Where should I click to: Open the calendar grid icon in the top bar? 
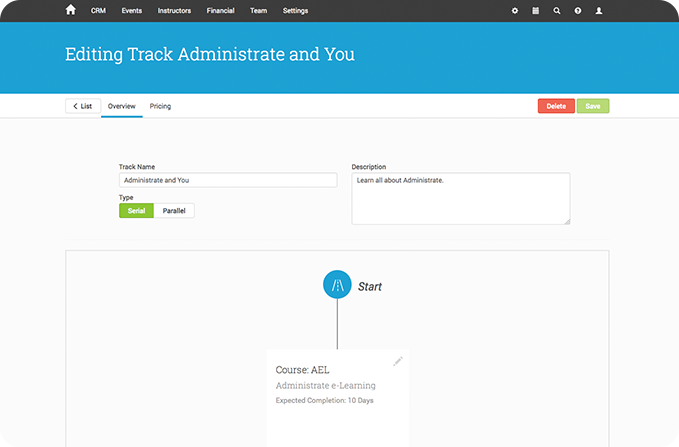click(x=536, y=11)
